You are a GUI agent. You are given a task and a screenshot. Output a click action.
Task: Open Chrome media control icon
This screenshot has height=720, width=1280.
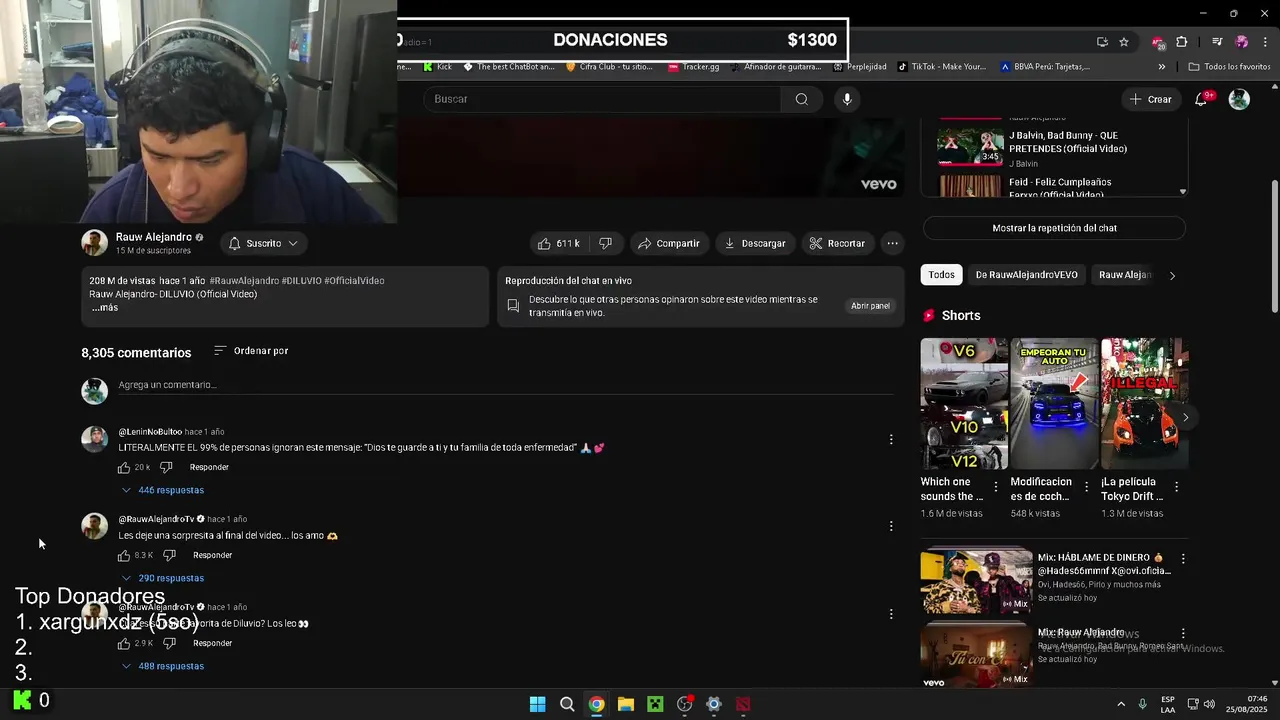click(1217, 42)
